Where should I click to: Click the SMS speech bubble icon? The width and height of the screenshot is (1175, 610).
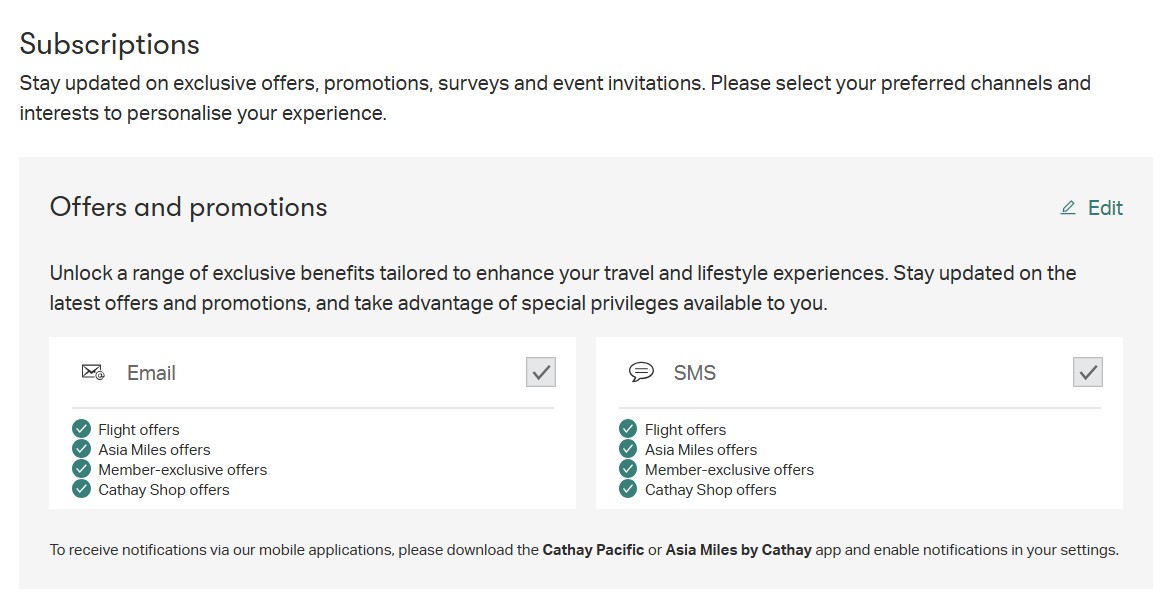coord(641,373)
